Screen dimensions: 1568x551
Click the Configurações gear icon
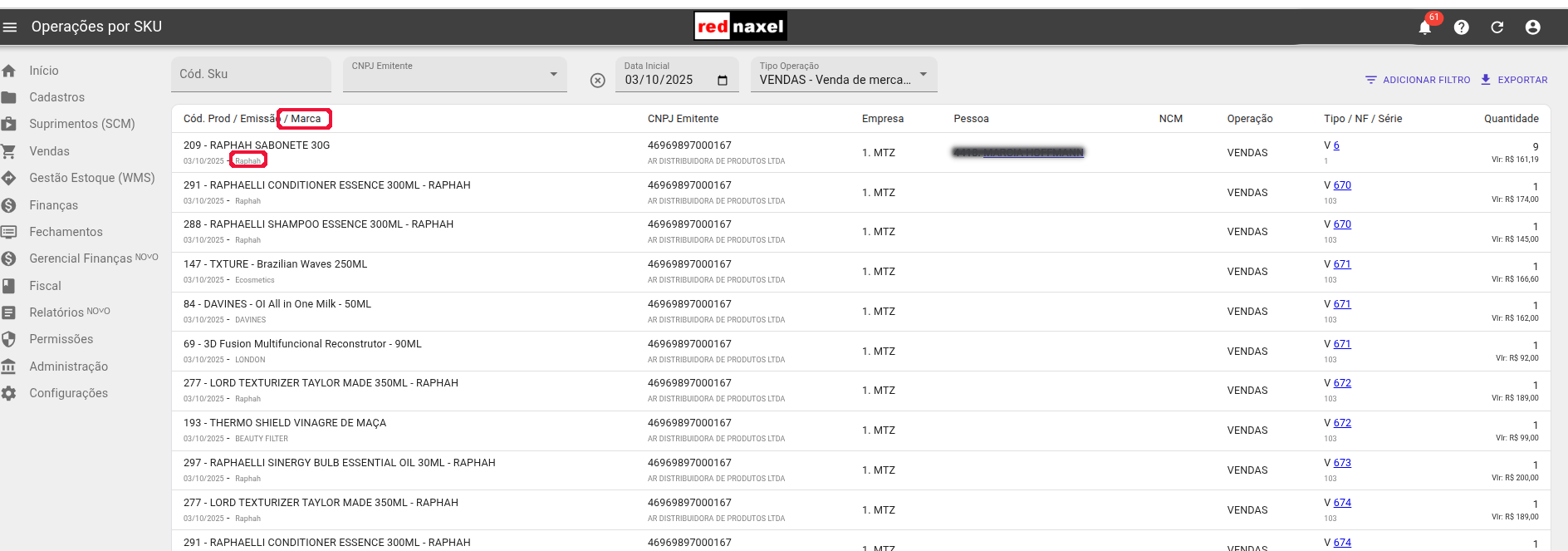click(x=9, y=393)
